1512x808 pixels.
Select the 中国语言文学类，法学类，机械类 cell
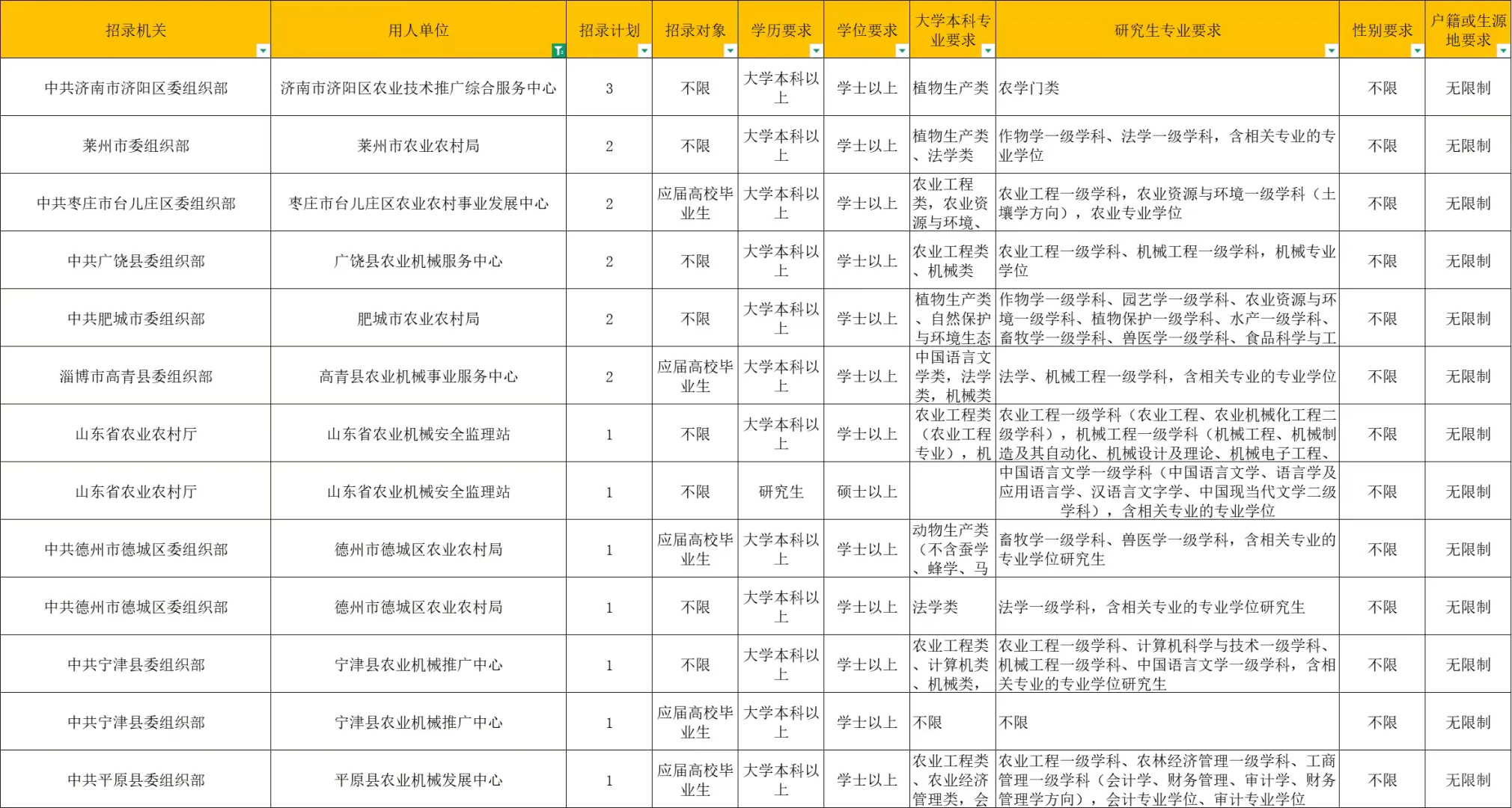click(953, 376)
